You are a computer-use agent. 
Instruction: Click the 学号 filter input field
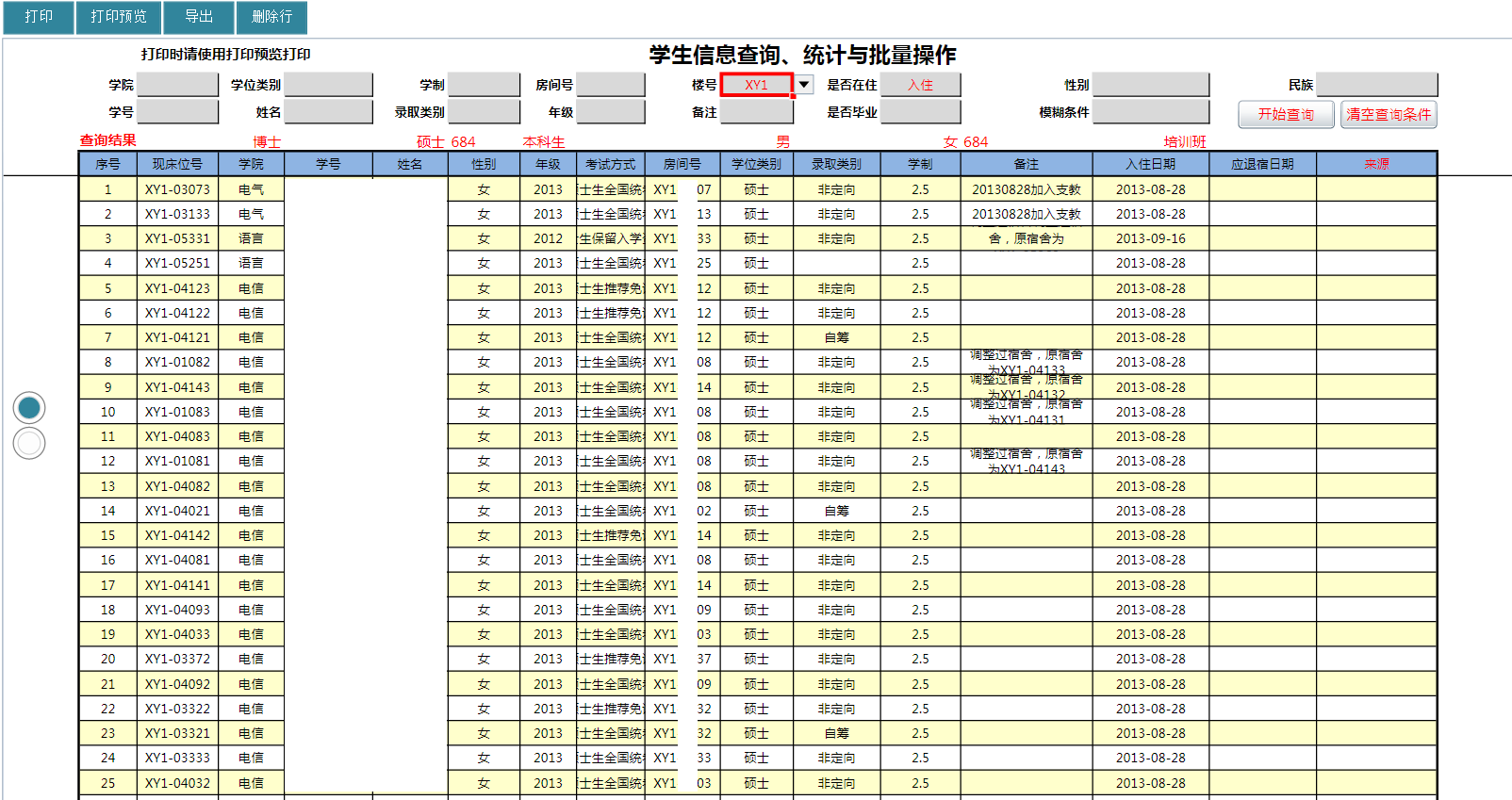click(177, 112)
